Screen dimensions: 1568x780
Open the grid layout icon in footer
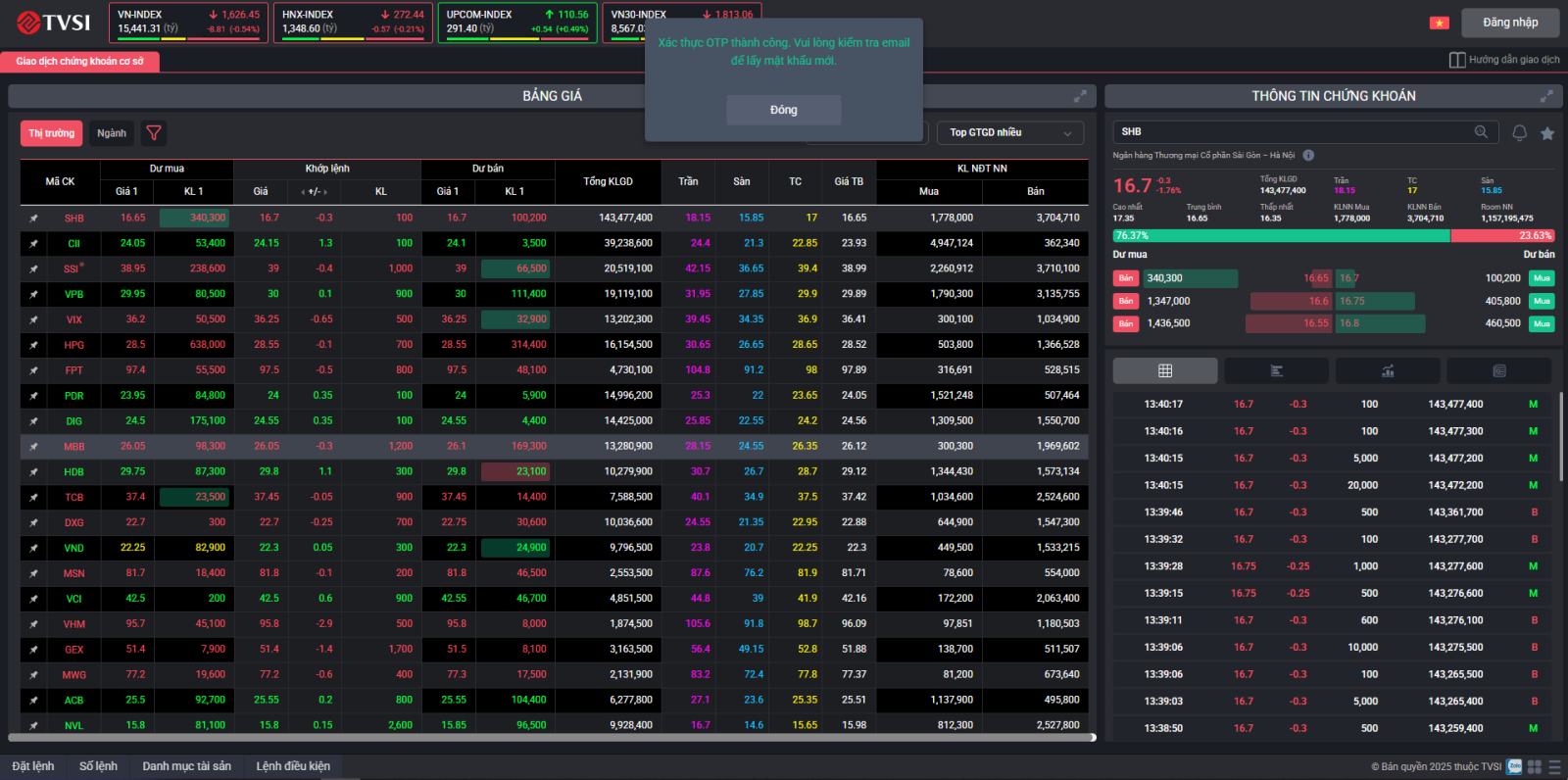coord(1535,766)
